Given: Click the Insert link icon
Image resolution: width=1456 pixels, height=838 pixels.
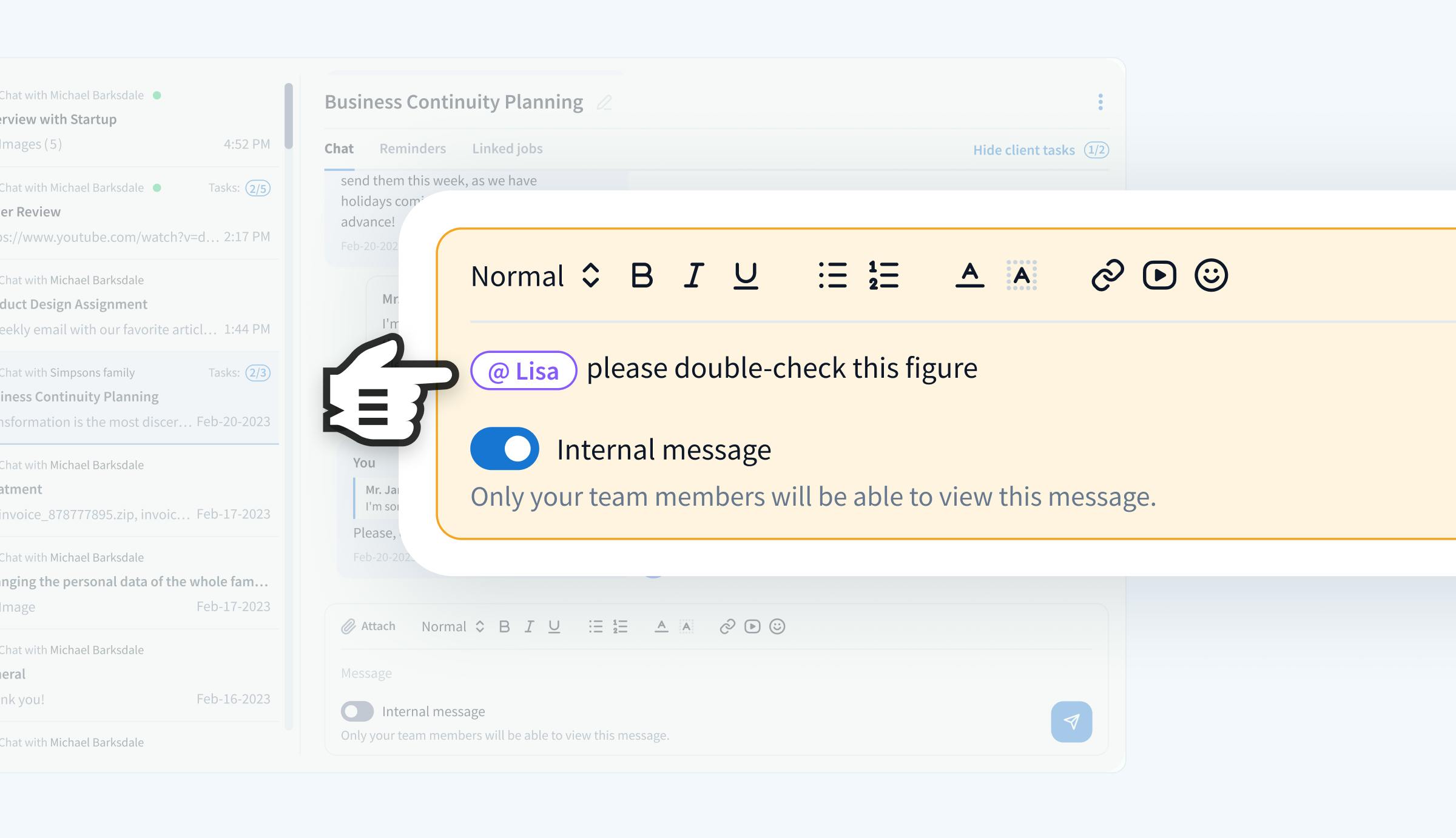Looking at the screenshot, I should [1107, 275].
